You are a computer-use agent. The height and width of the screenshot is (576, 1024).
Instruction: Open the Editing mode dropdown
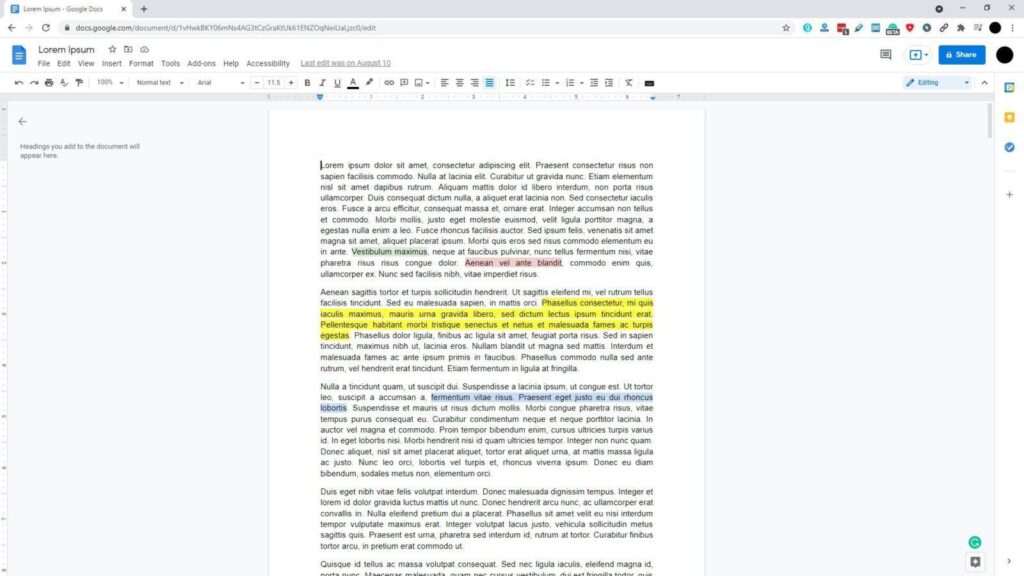pos(937,83)
